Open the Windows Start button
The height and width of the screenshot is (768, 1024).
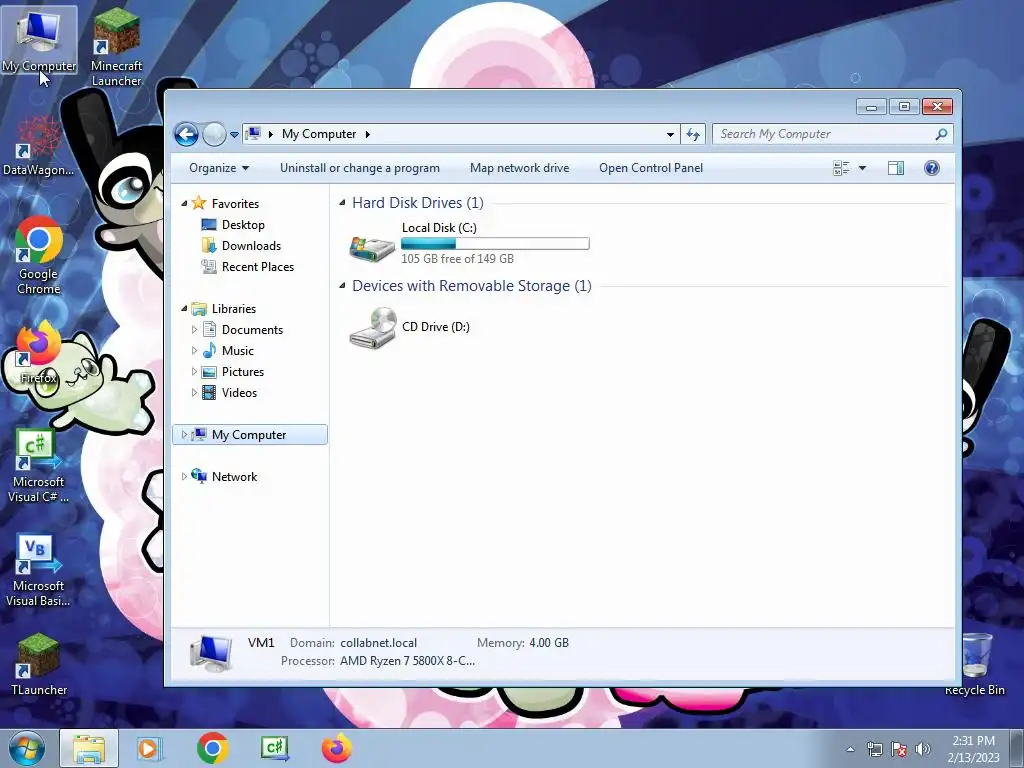click(26, 748)
